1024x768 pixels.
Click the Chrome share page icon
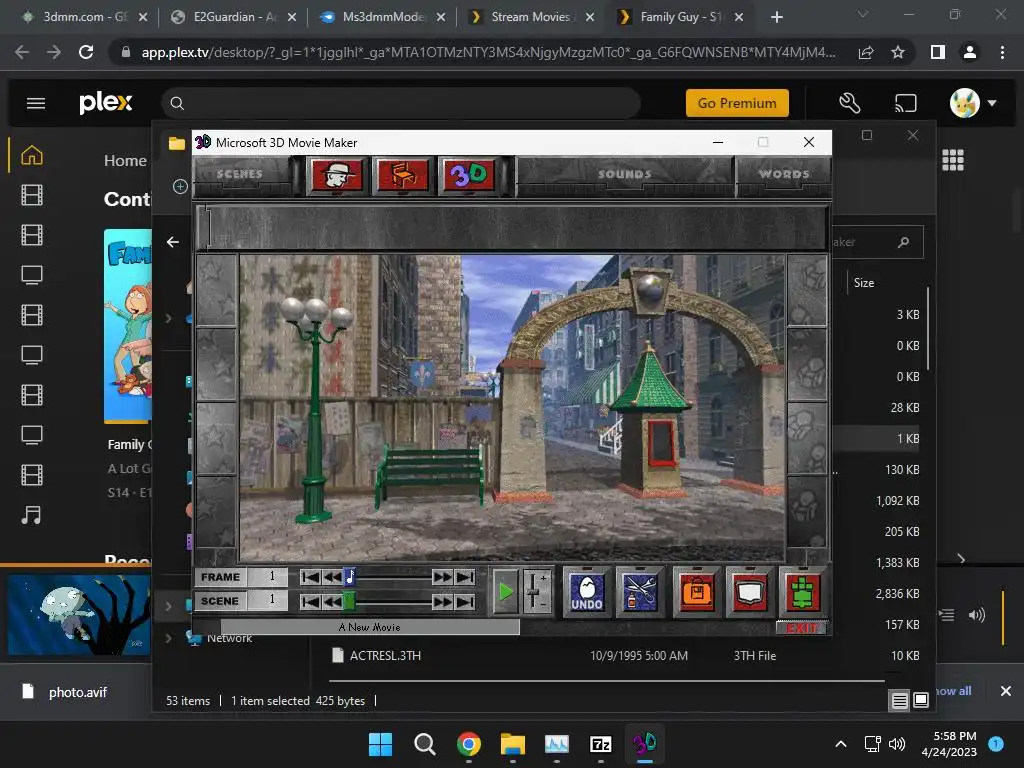866,52
